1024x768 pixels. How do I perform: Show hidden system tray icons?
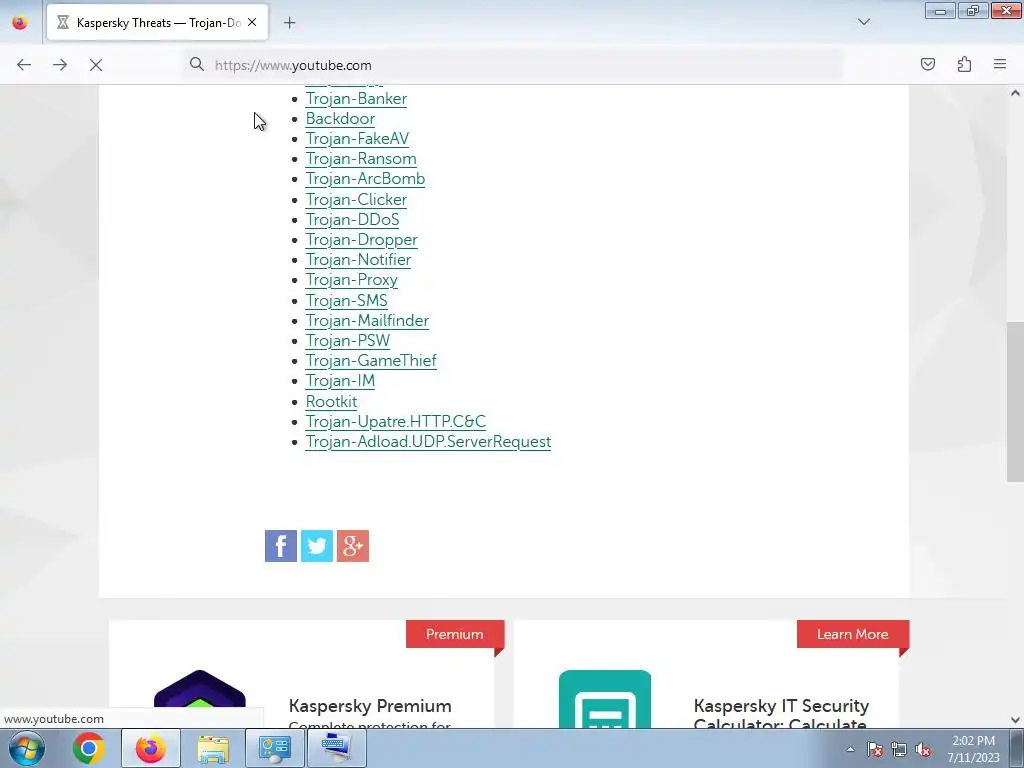850,749
